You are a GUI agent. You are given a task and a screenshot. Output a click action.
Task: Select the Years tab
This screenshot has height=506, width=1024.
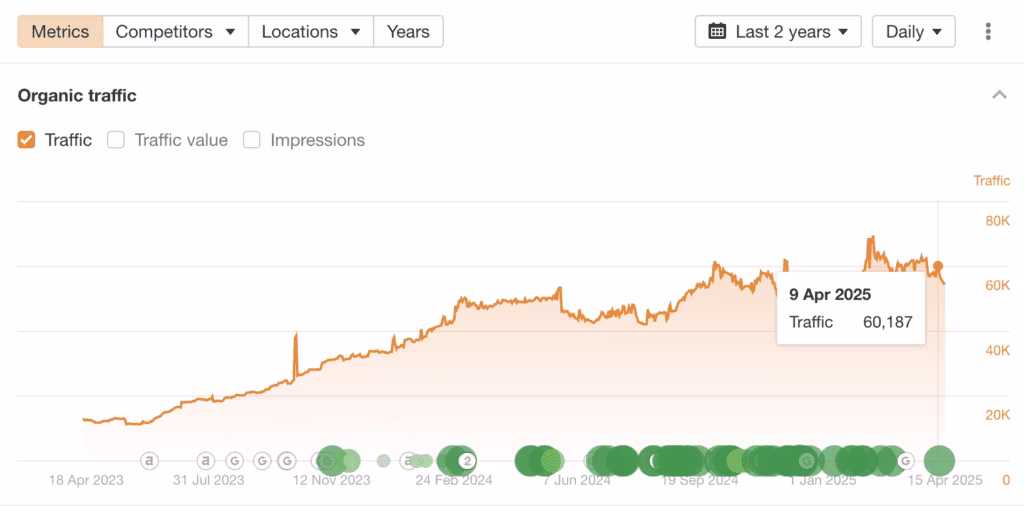pos(408,31)
